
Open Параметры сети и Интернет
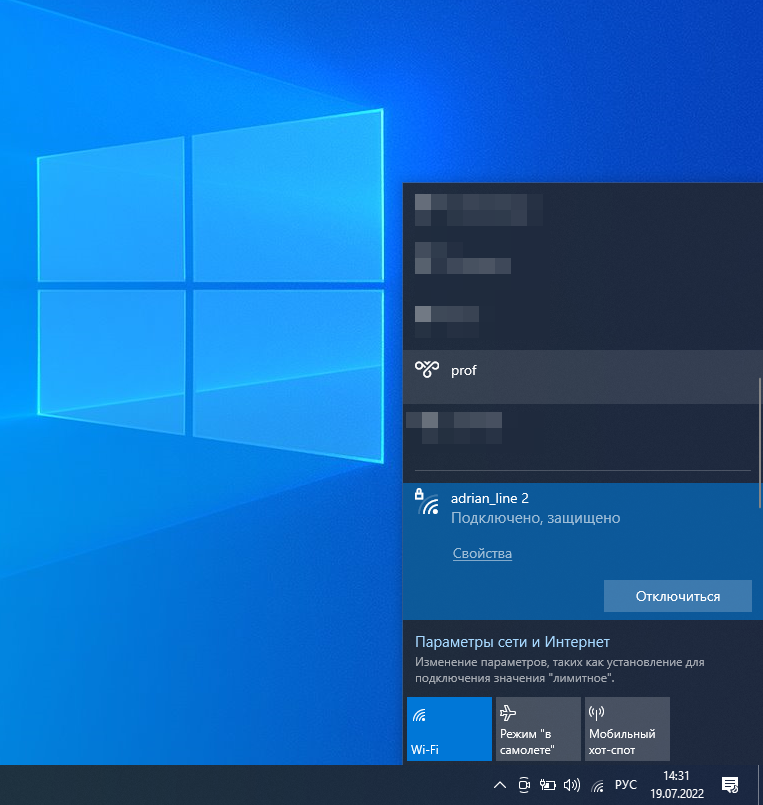click(512, 642)
